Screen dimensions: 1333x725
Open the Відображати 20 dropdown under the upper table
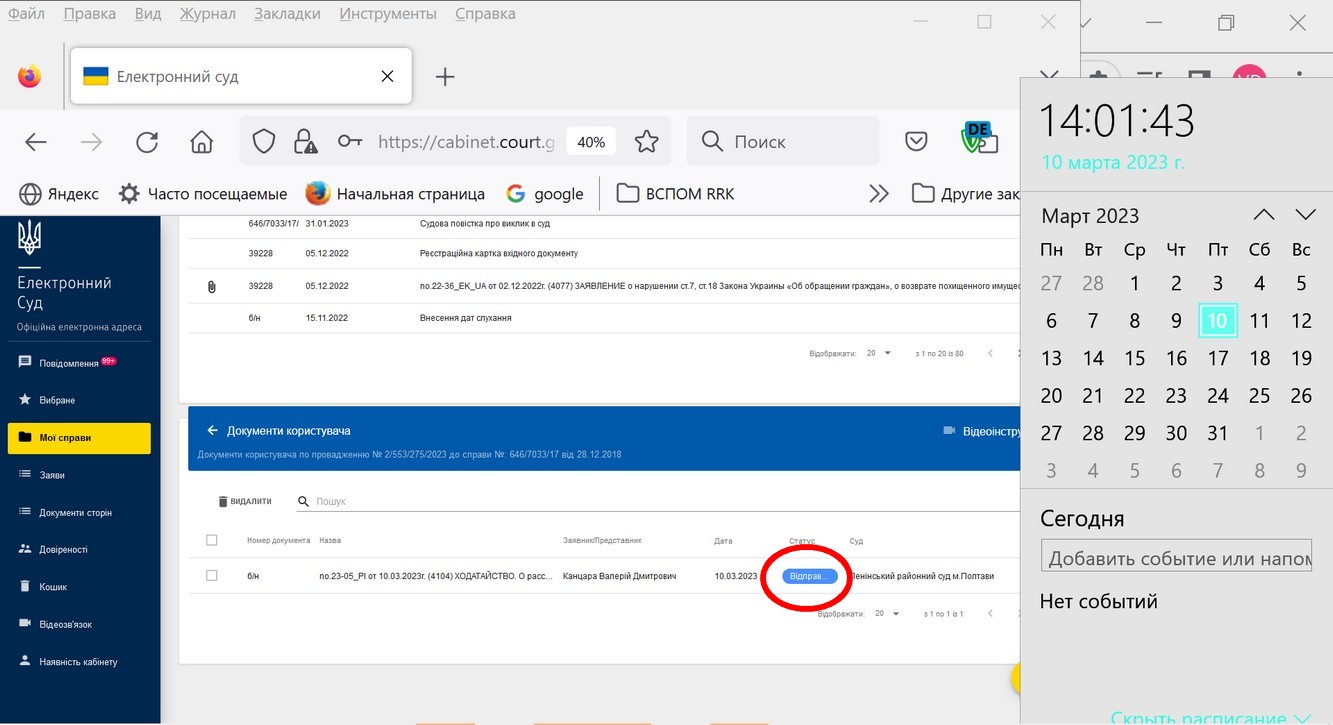(x=880, y=353)
